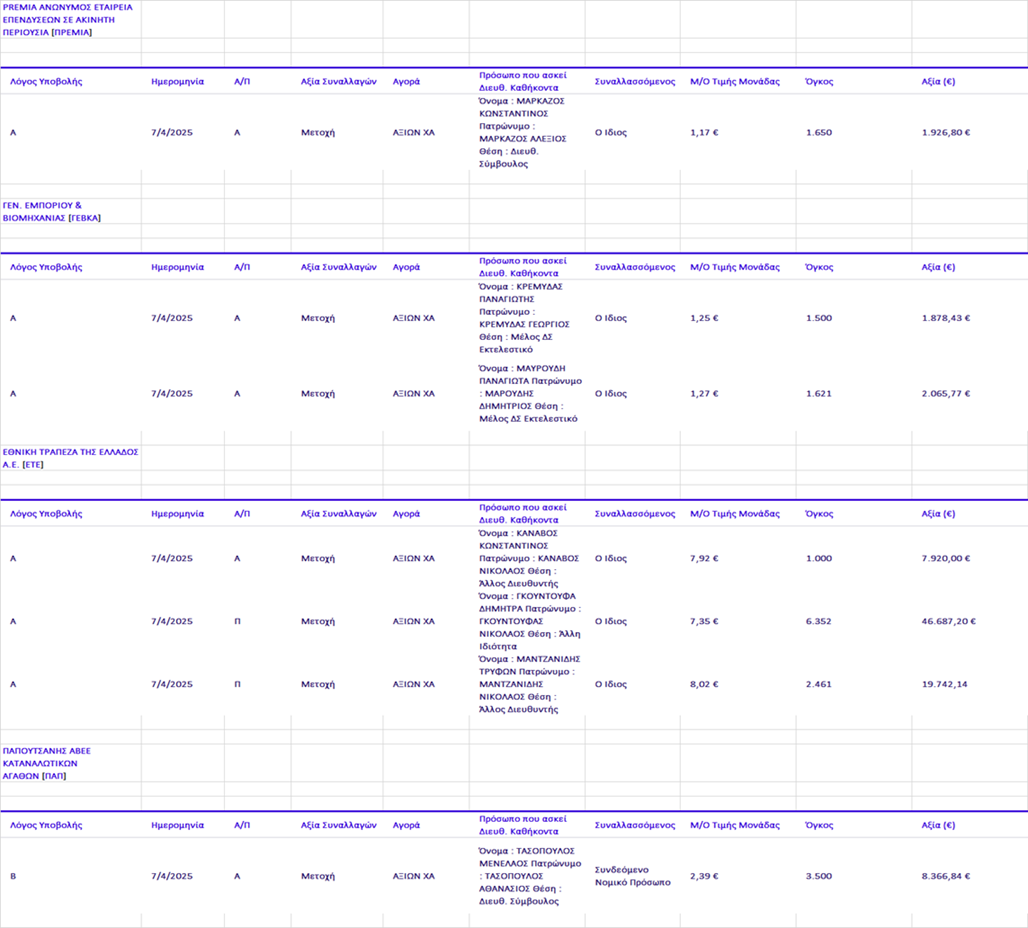Click Λόγος Υποβολής header of ΠΡΕΜΙΑ table

pos(46,82)
